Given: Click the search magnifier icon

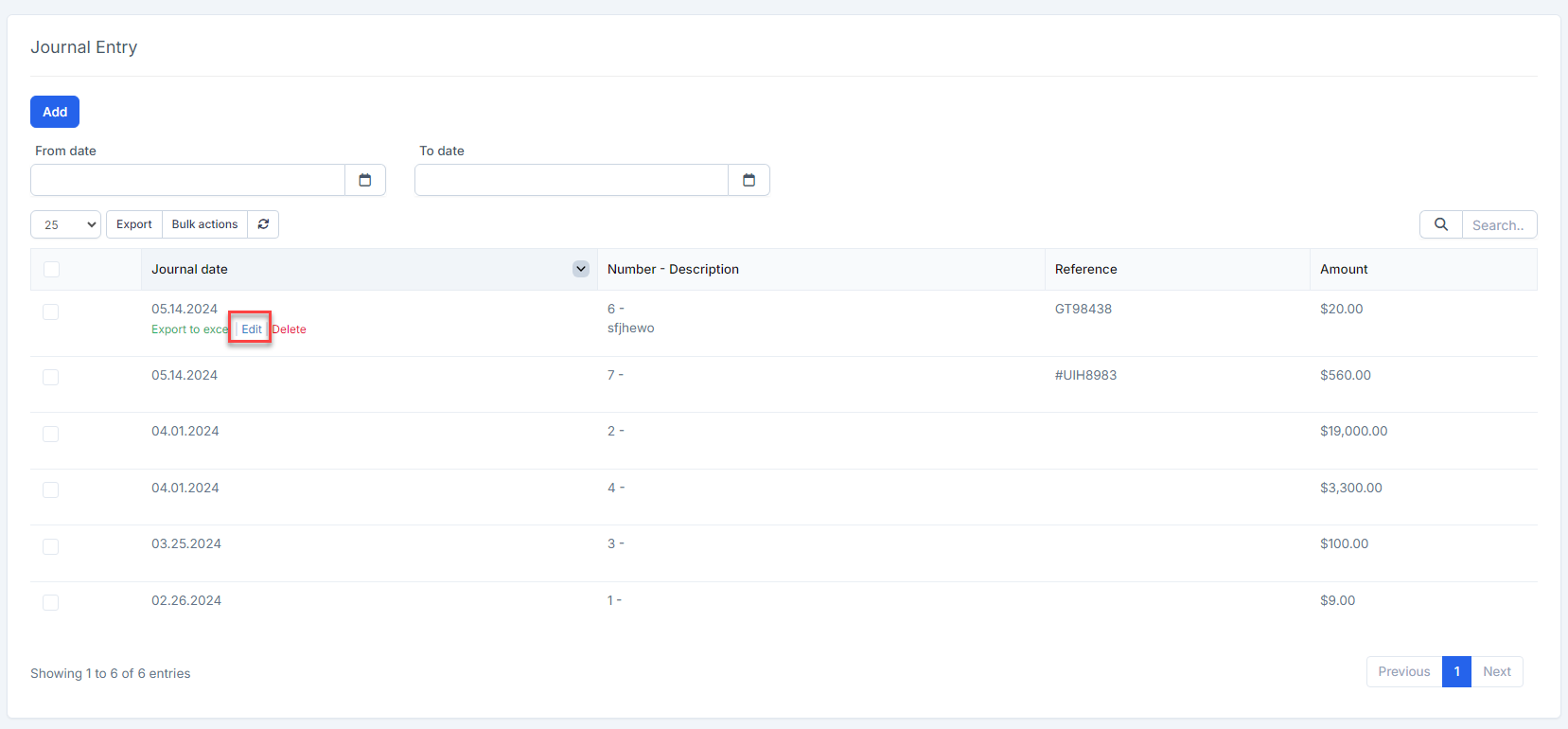Looking at the screenshot, I should point(1440,224).
